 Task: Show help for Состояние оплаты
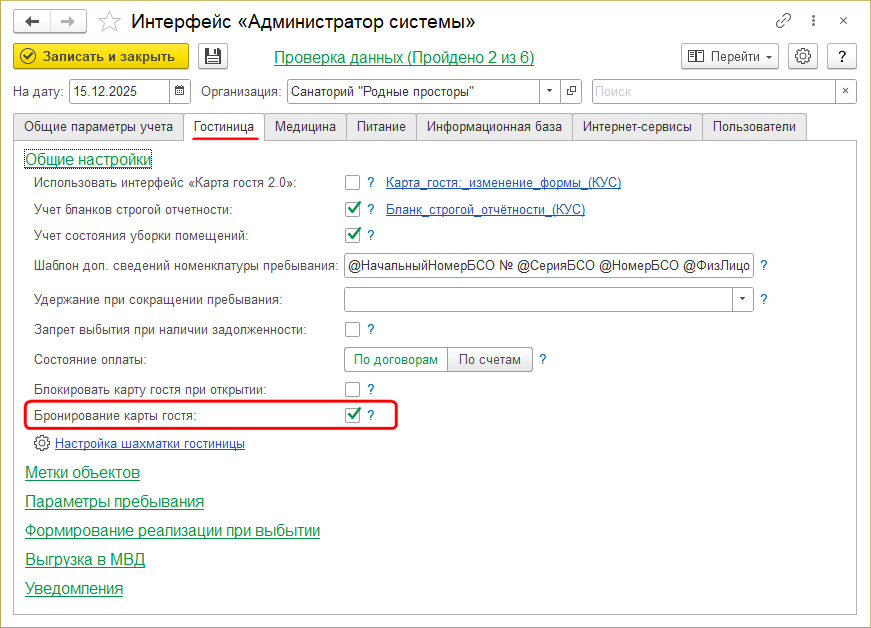(543, 359)
